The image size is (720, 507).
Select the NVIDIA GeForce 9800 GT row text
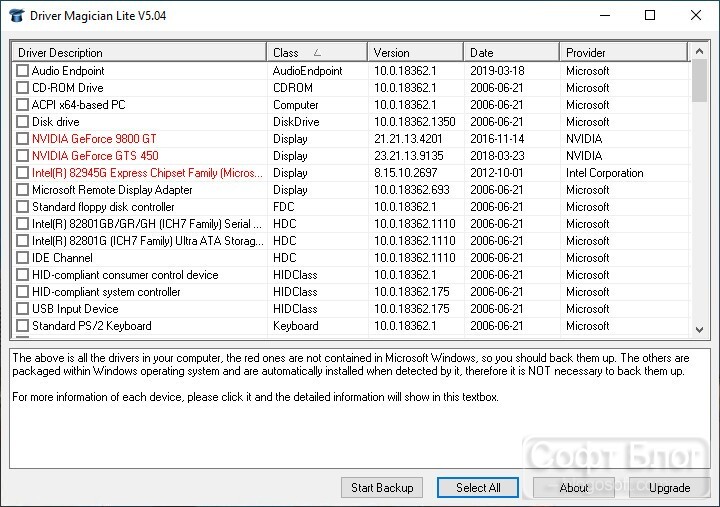[94, 139]
